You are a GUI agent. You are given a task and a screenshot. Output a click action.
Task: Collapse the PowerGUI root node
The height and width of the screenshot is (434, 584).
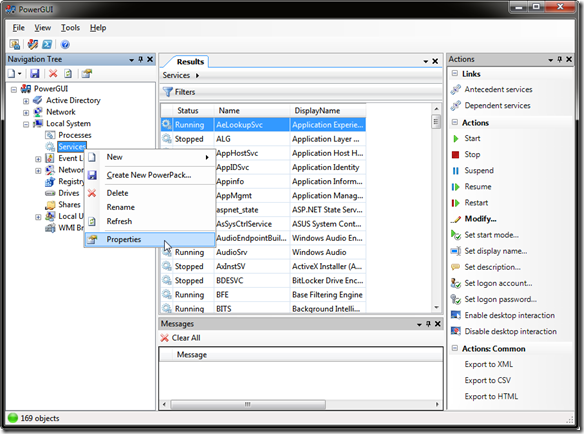(x=14, y=90)
